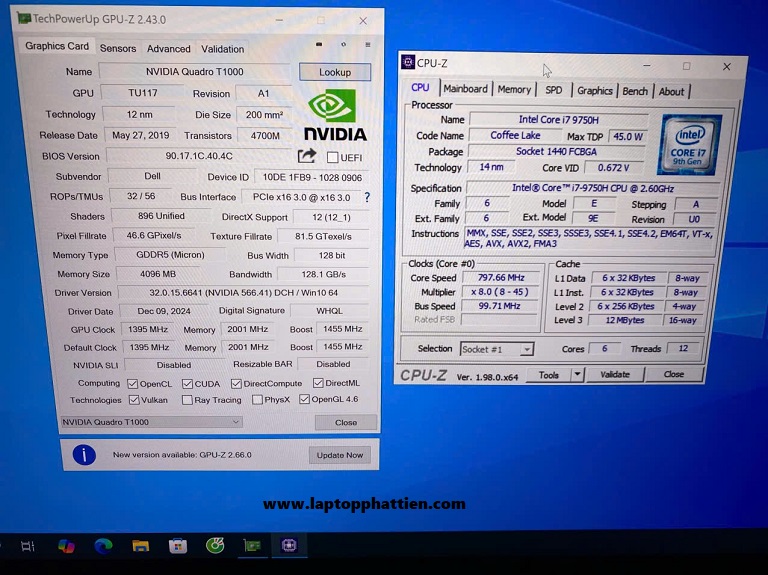Switch to the GPU-Z Advanced tab

pyautogui.click(x=168, y=48)
